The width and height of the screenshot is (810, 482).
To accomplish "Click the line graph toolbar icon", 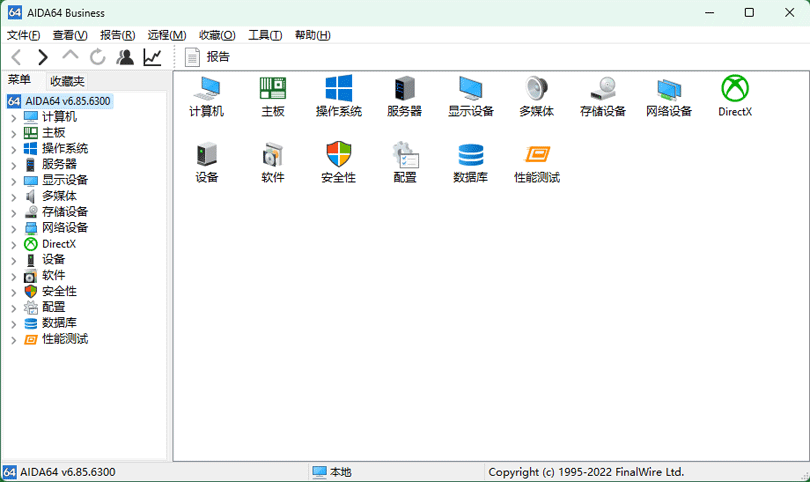I will tap(152, 57).
